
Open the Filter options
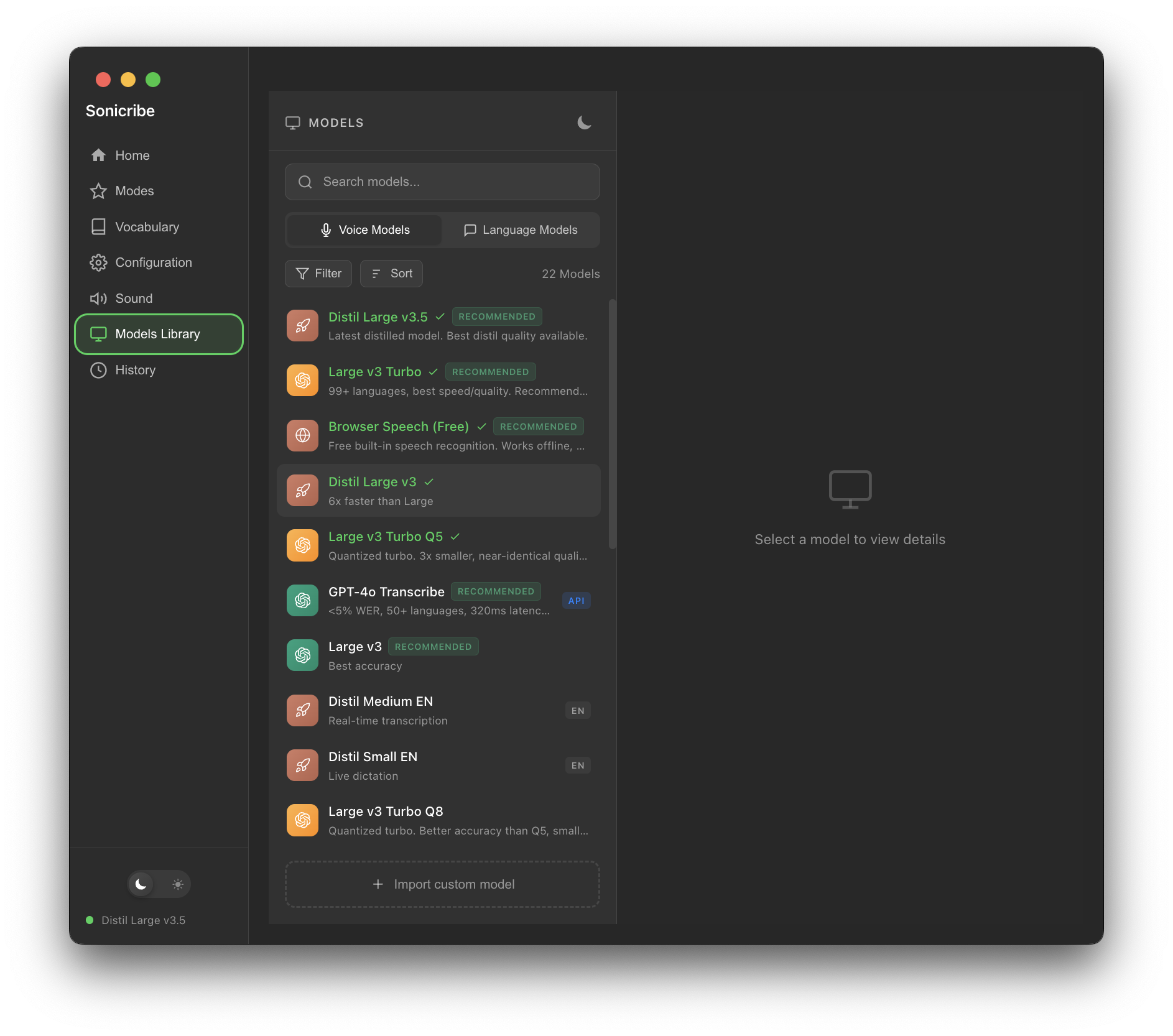click(318, 274)
